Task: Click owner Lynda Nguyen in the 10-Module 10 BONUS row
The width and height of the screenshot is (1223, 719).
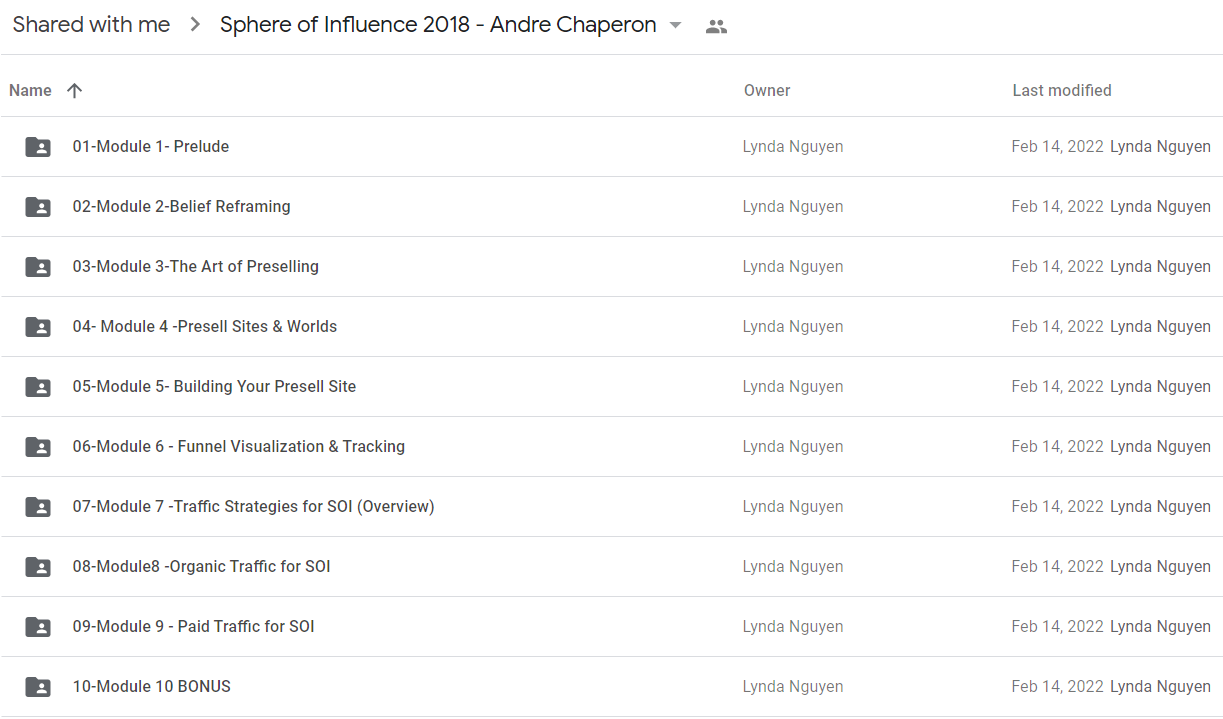Action: click(x=793, y=686)
